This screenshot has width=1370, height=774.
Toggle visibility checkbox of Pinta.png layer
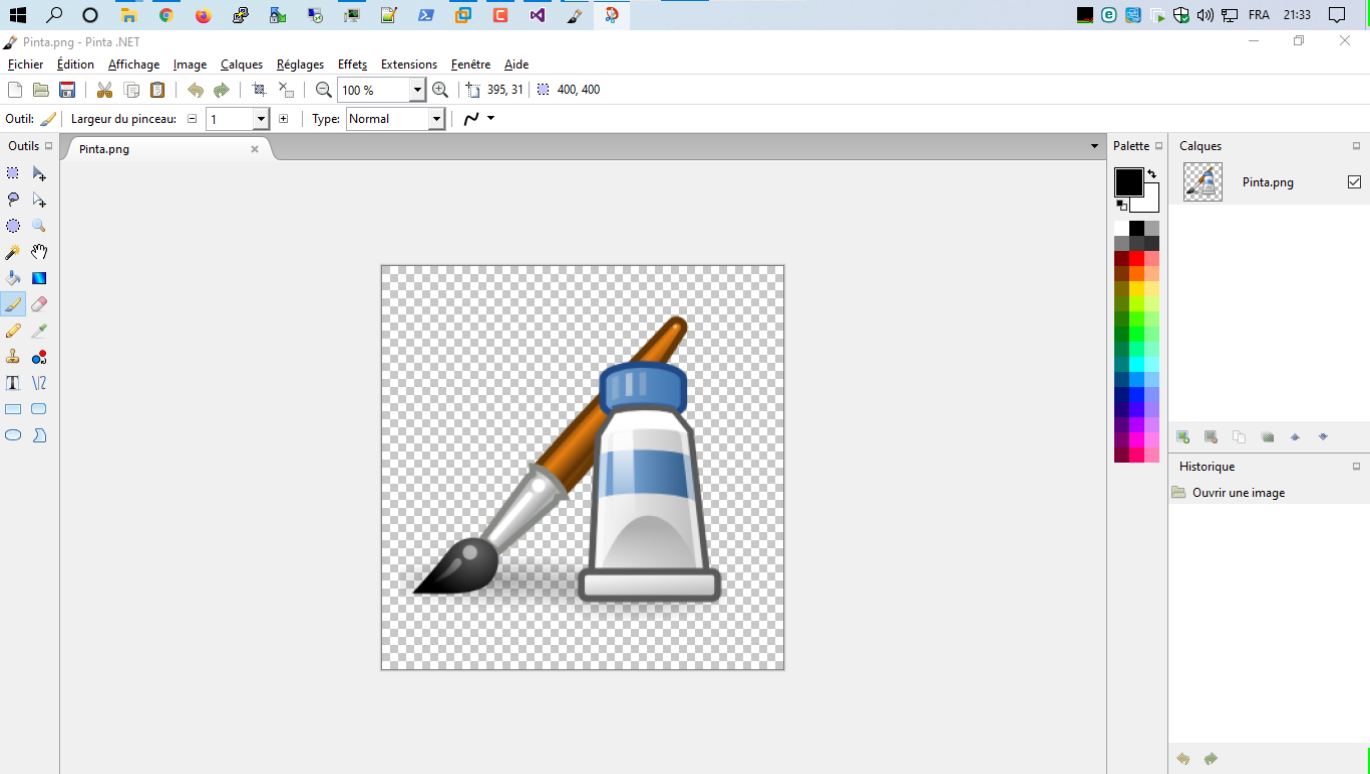coord(1354,182)
